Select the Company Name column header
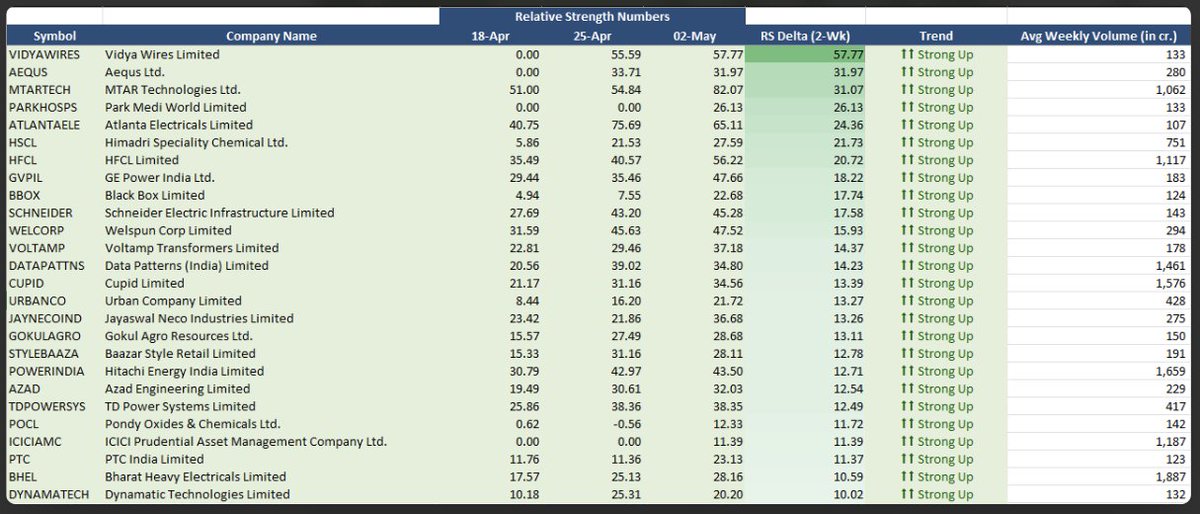The image size is (1200, 514). click(271, 36)
